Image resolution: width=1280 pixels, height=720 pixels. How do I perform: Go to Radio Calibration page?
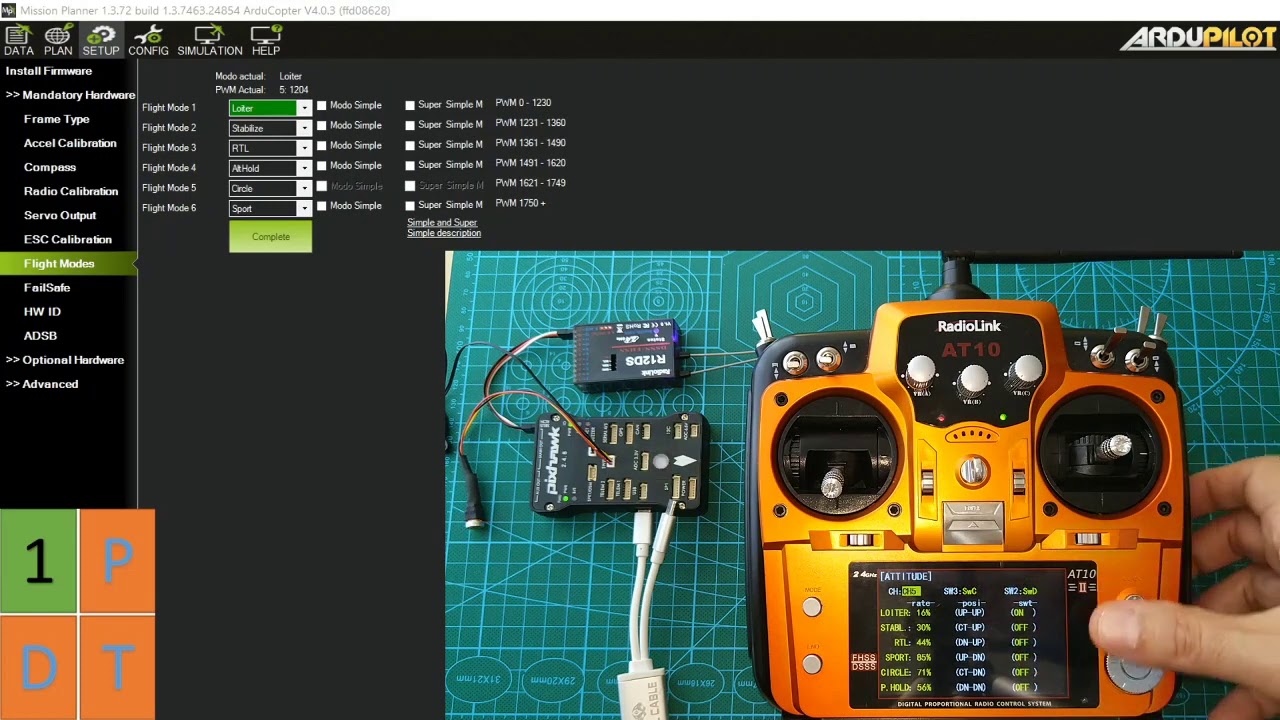(x=71, y=191)
